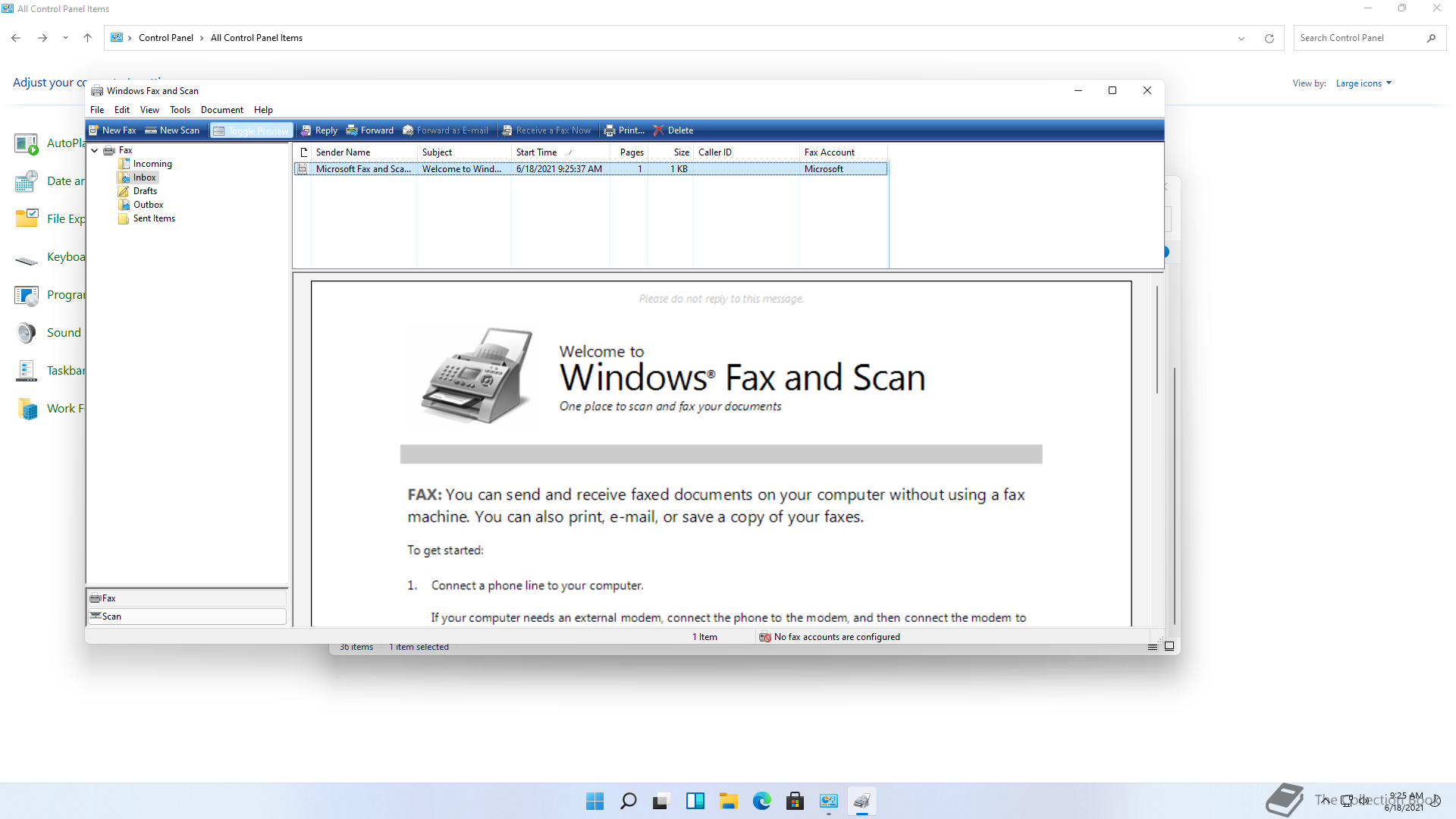
Task: Open View by Large icons dropdown
Action: [x=1363, y=83]
